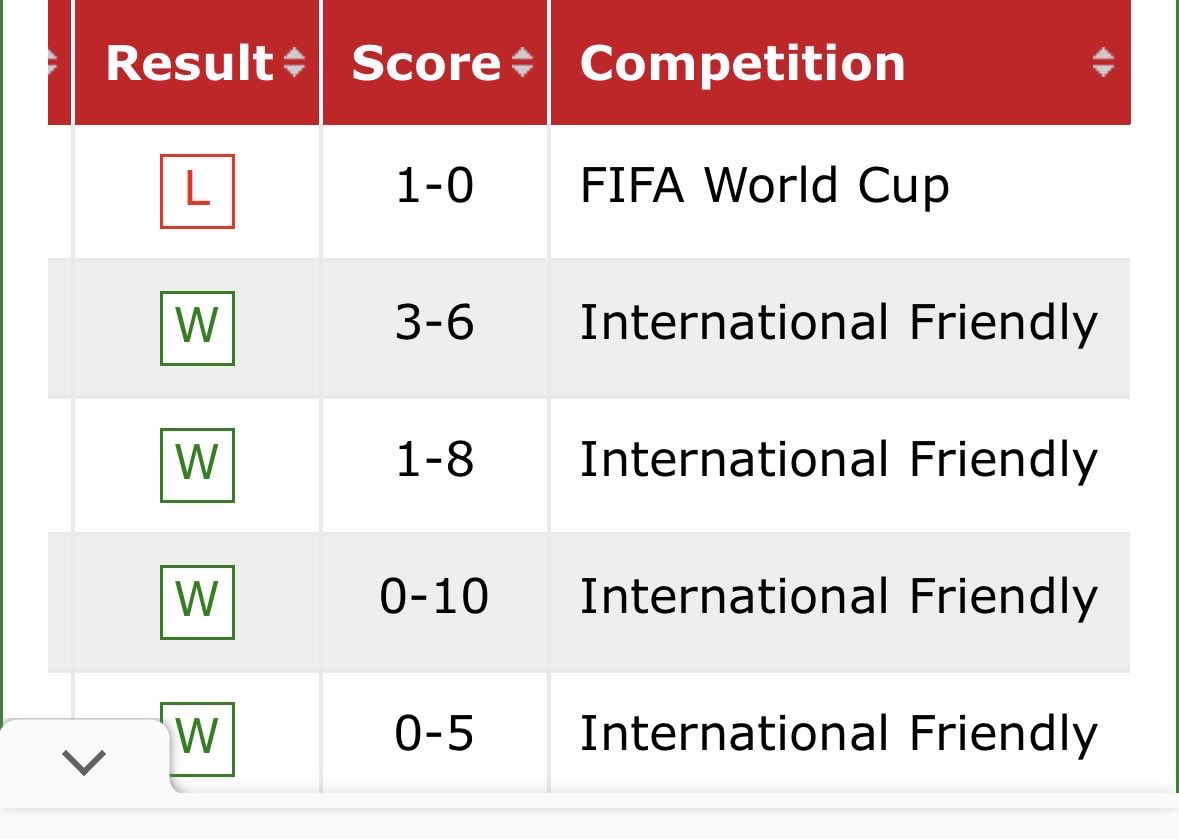Click the W badge in the 3-6 row
This screenshot has height=839, width=1179.
click(198, 328)
